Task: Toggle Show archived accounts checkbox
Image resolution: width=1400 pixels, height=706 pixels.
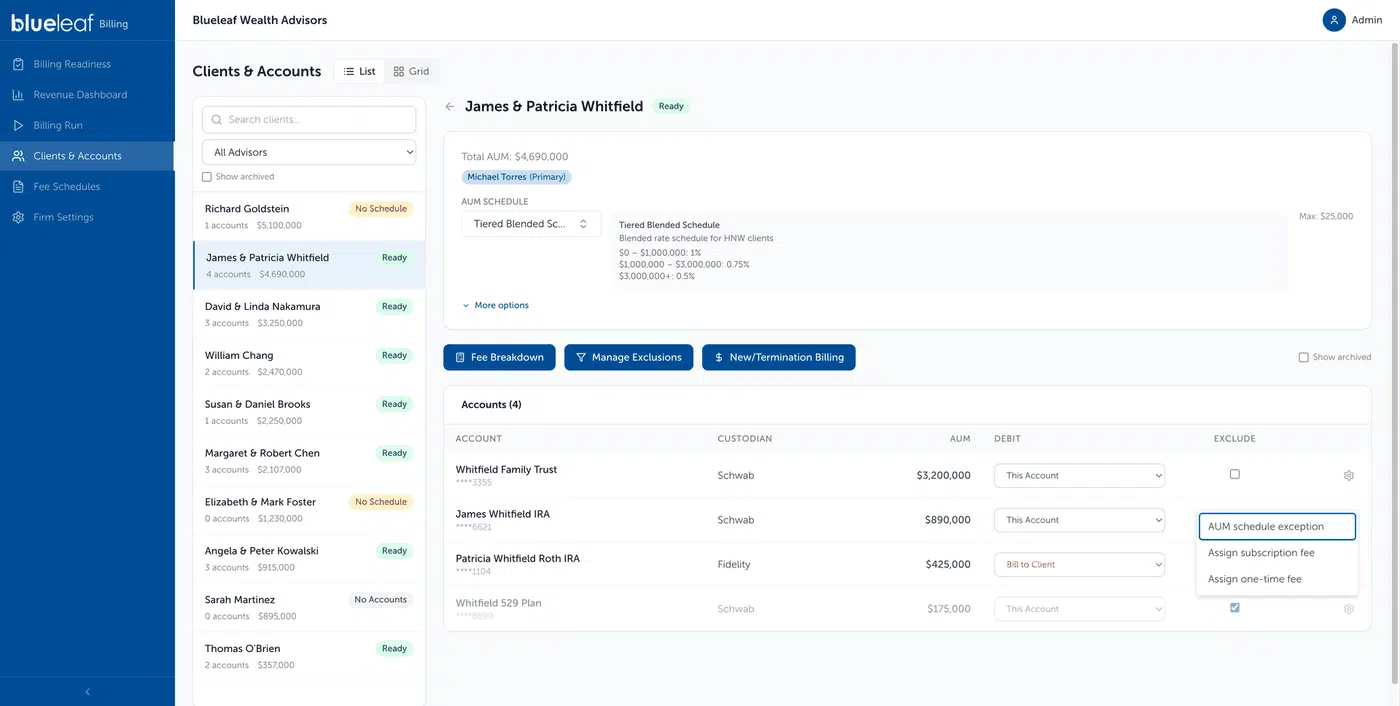Action: [x=1303, y=357]
